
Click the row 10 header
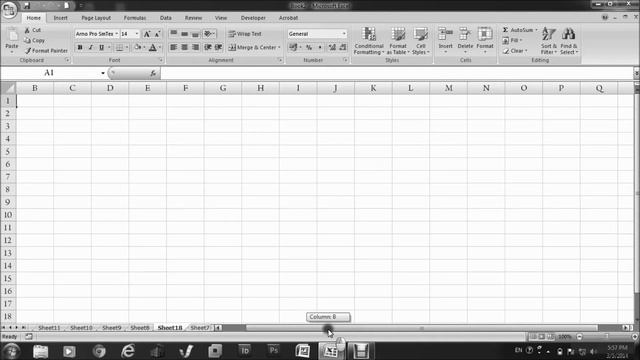click(x=8, y=215)
